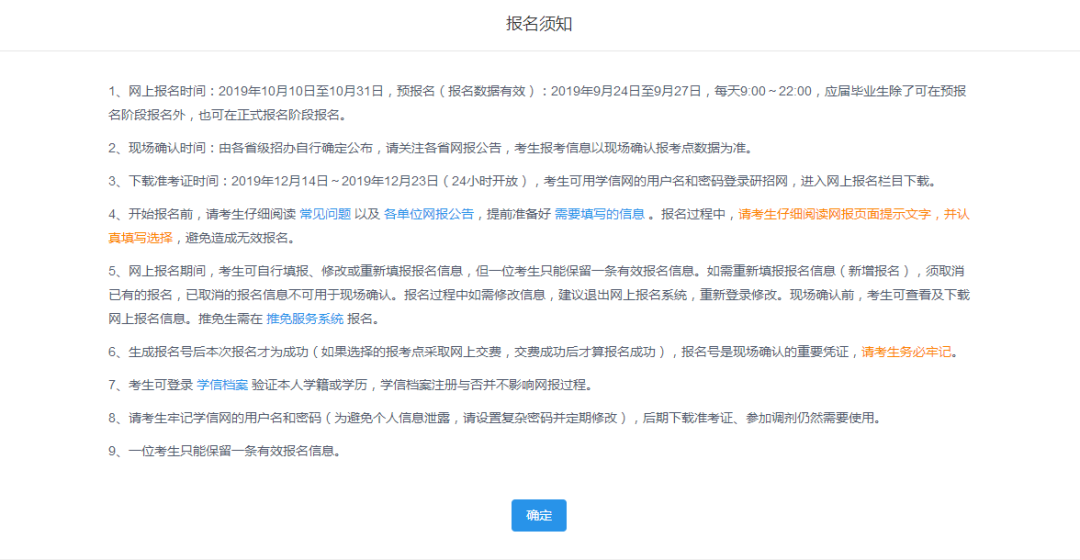The width and height of the screenshot is (1080, 560).
Task: Open the 需要填写的信息 link
Action: click(599, 214)
